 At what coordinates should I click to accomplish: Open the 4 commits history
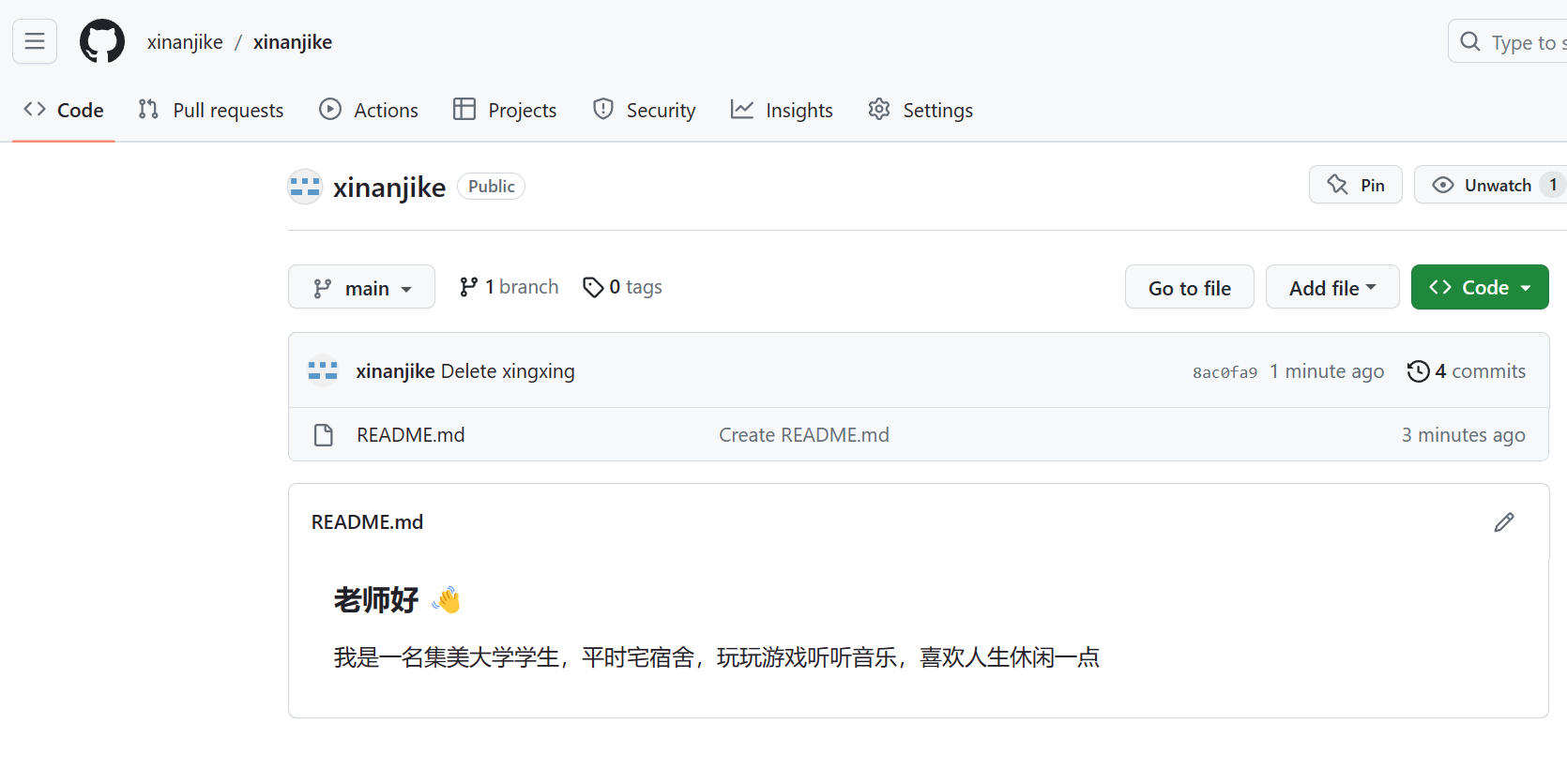pos(1467,371)
